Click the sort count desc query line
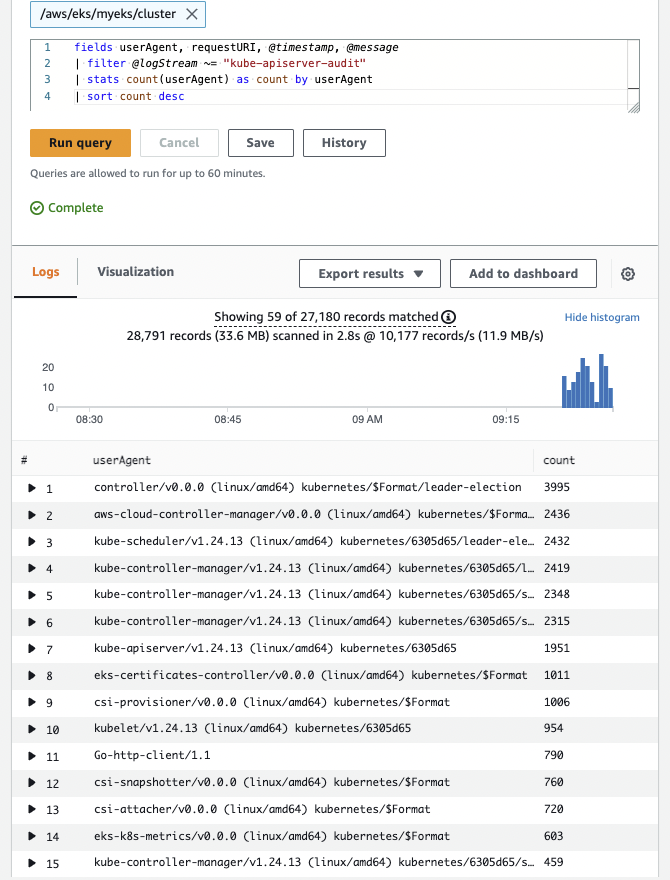670x880 pixels. (130, 97)
